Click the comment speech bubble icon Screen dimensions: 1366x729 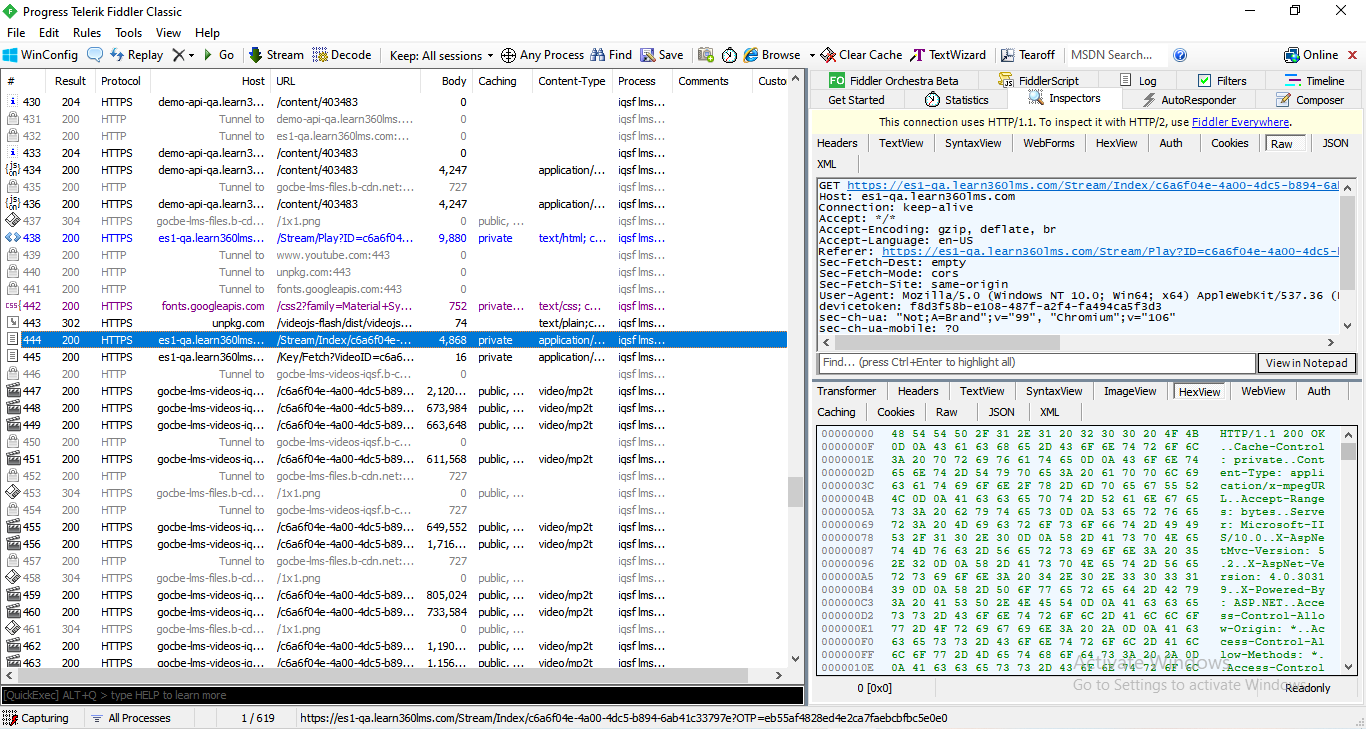pyautogui.click(x=95, y=55)
